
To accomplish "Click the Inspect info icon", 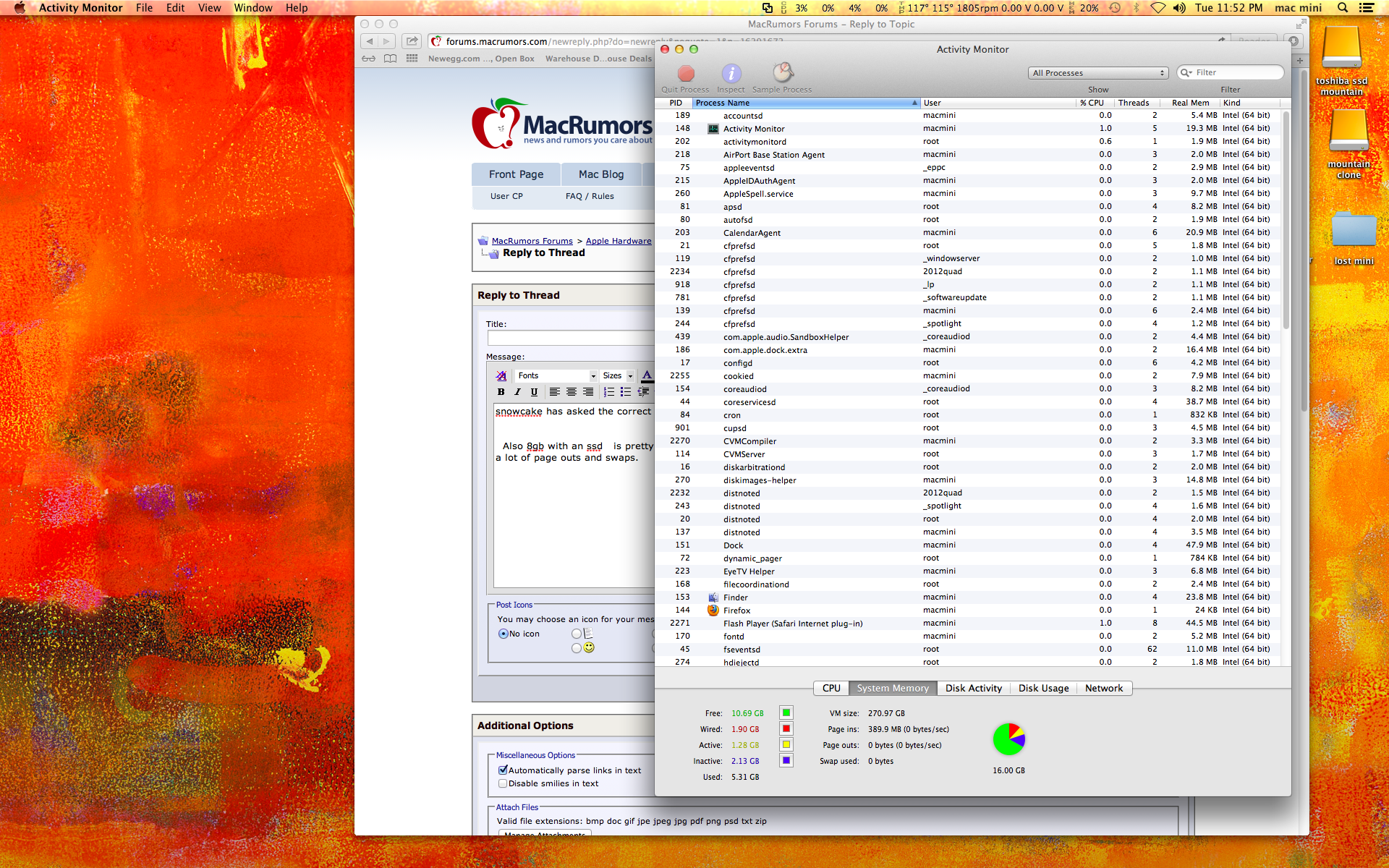I will click(731, 74).
